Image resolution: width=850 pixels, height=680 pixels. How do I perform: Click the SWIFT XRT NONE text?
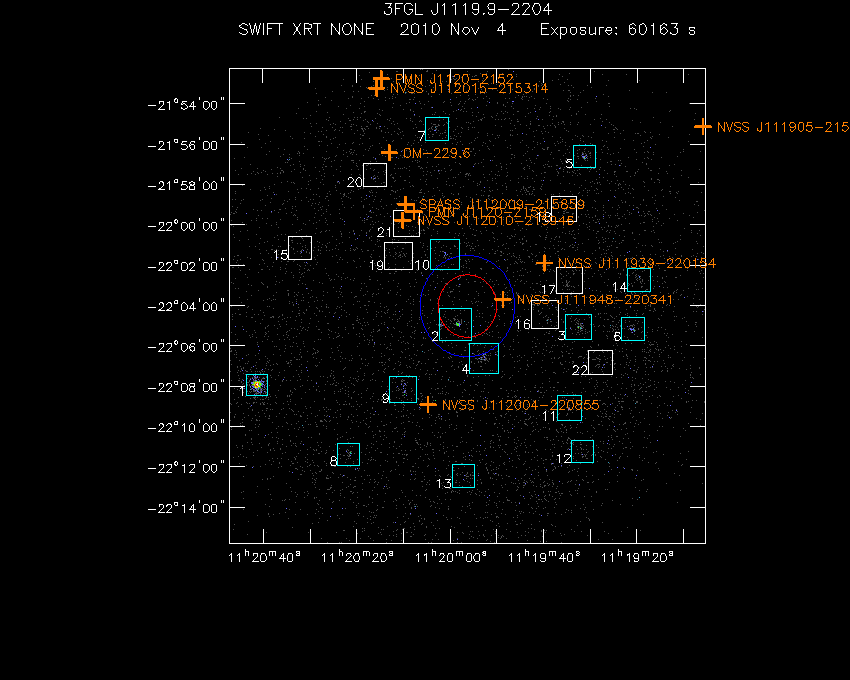pos(306,29)
